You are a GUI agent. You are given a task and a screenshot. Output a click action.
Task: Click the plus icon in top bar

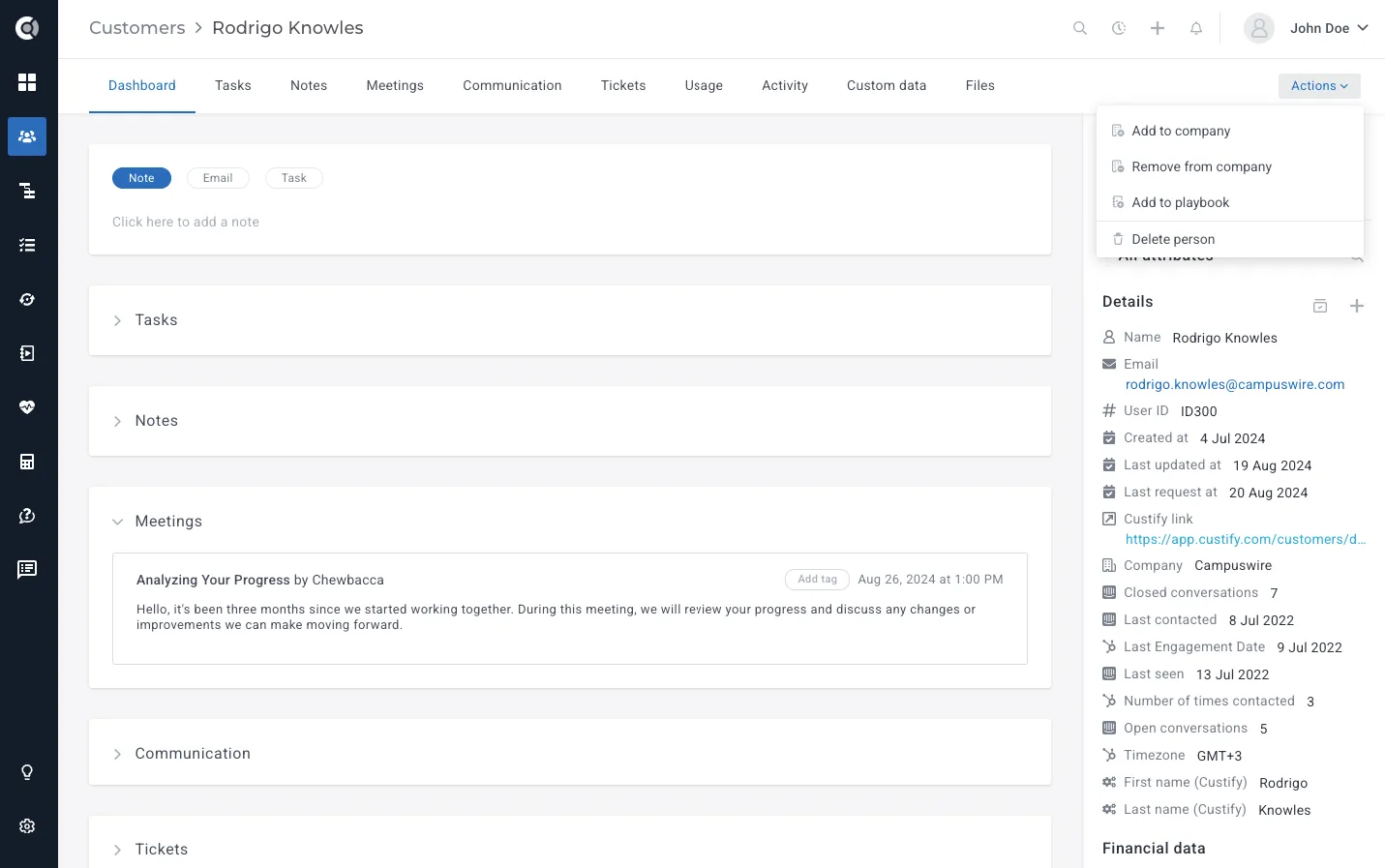(x=1158, y=28)
